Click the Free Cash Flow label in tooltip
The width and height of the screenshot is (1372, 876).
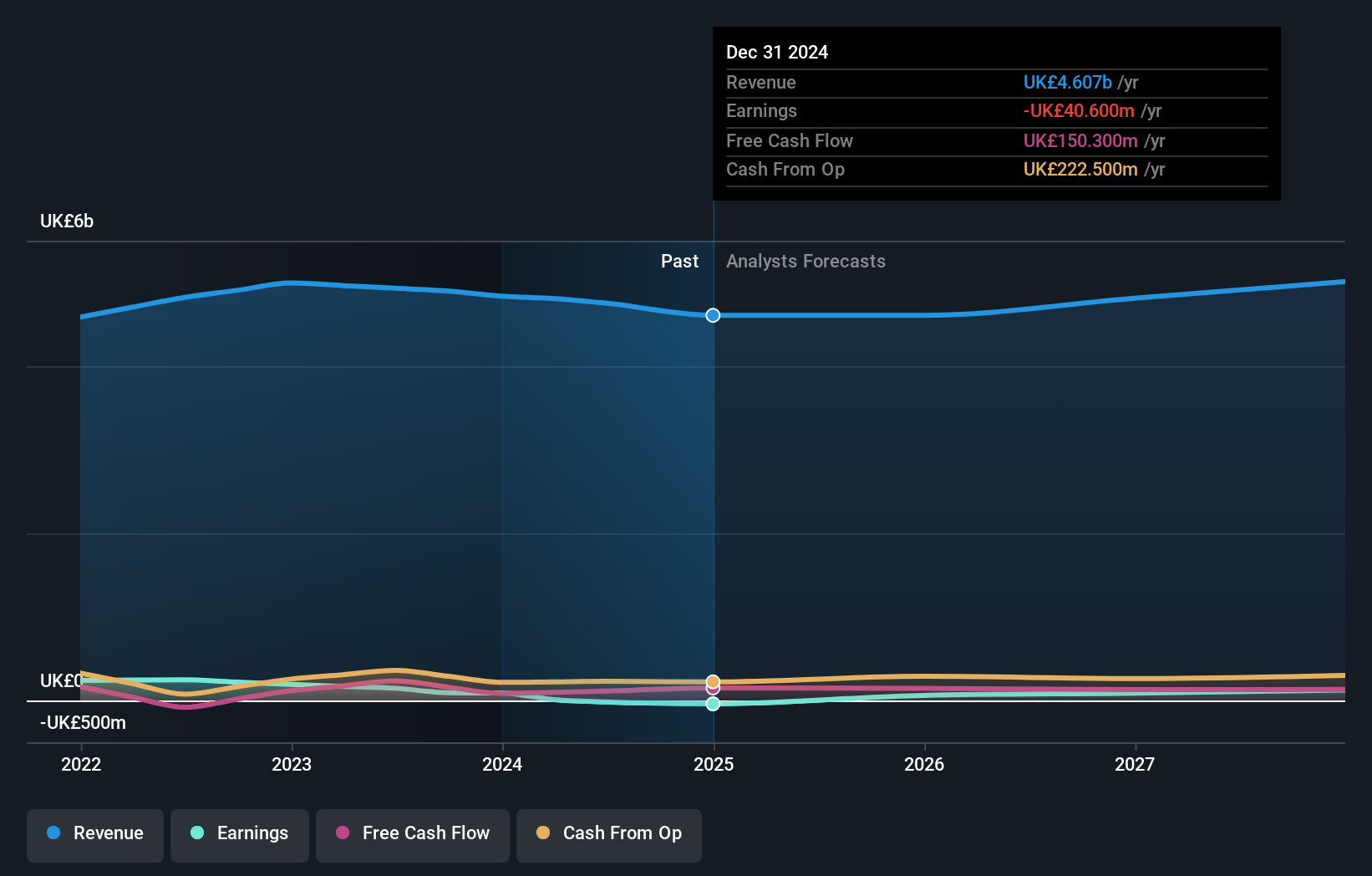[790, 141]
